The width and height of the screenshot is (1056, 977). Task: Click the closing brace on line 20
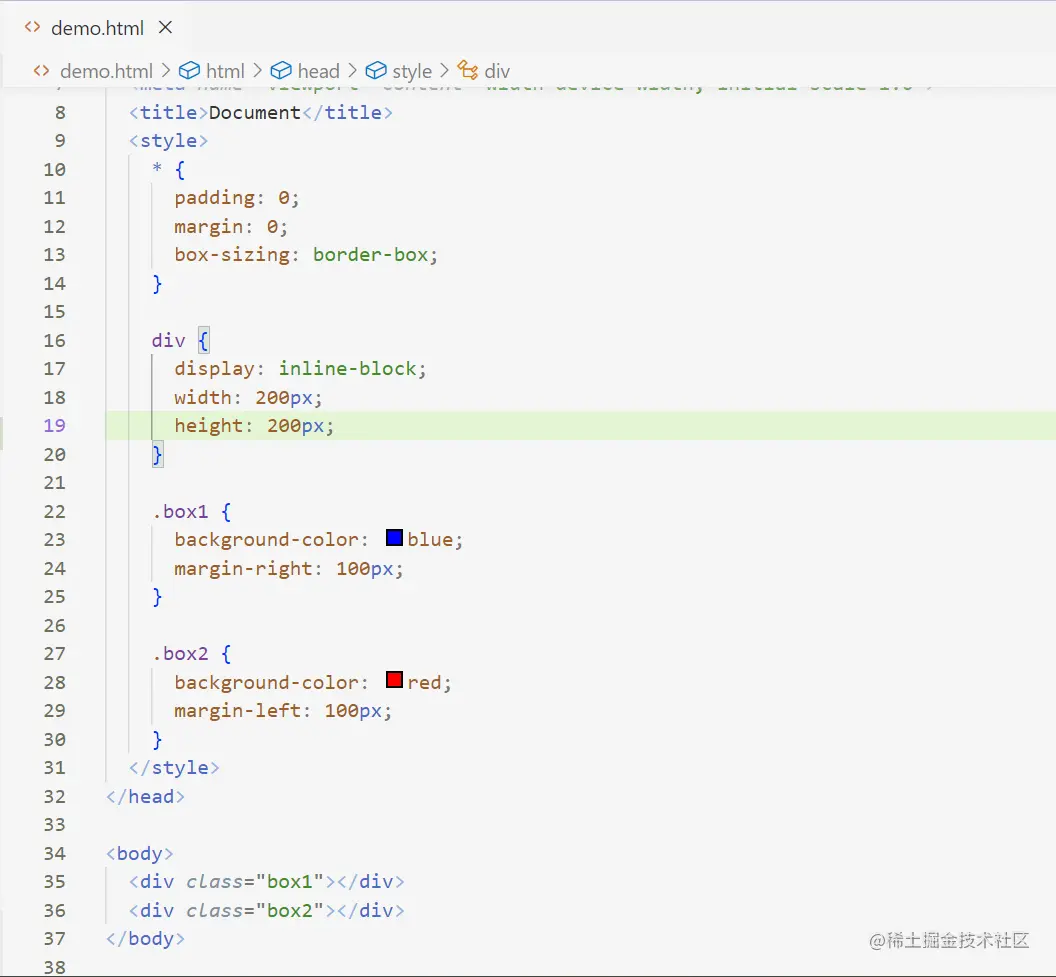point(157,454)
